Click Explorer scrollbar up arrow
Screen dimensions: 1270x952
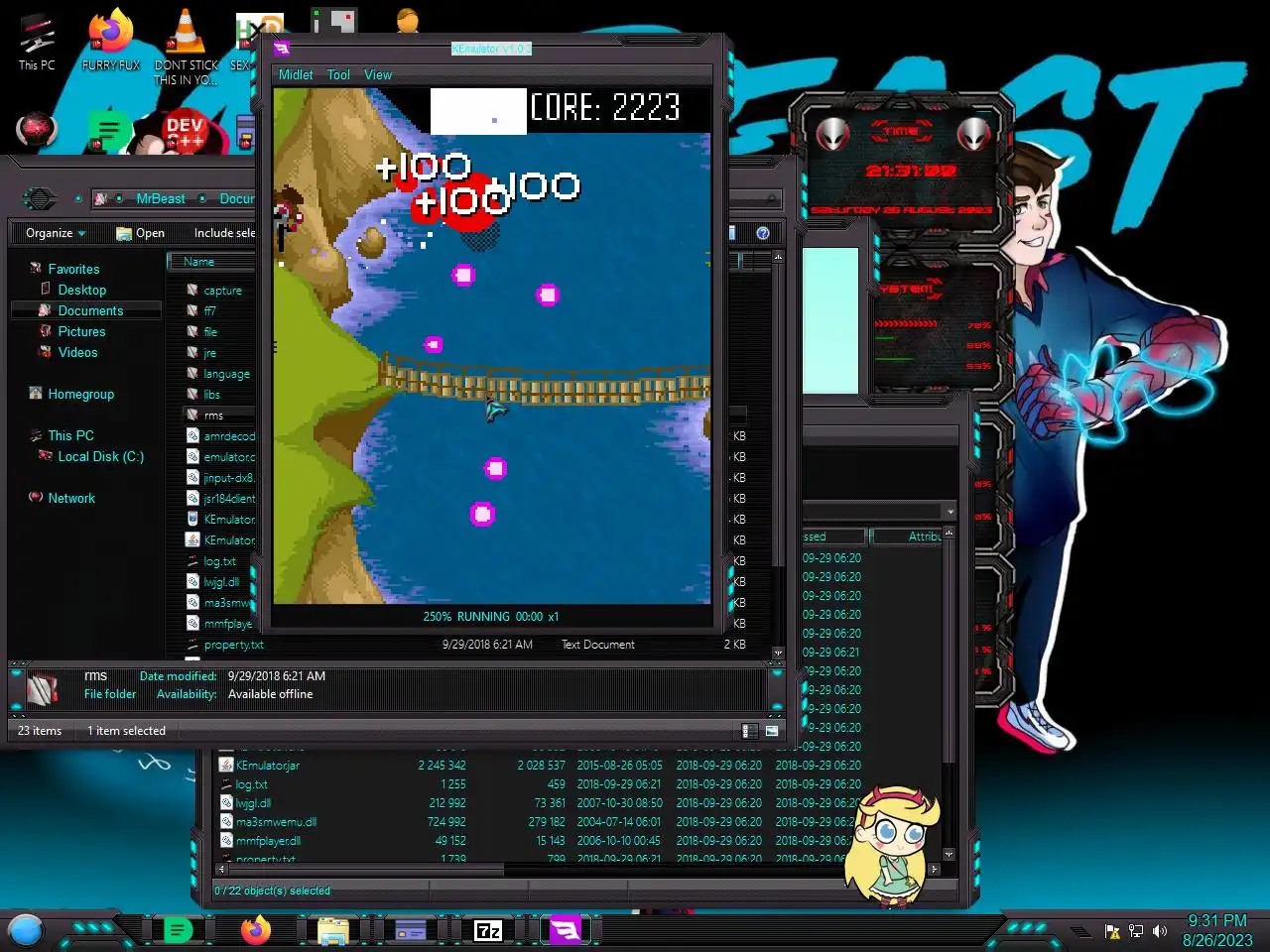778,257
